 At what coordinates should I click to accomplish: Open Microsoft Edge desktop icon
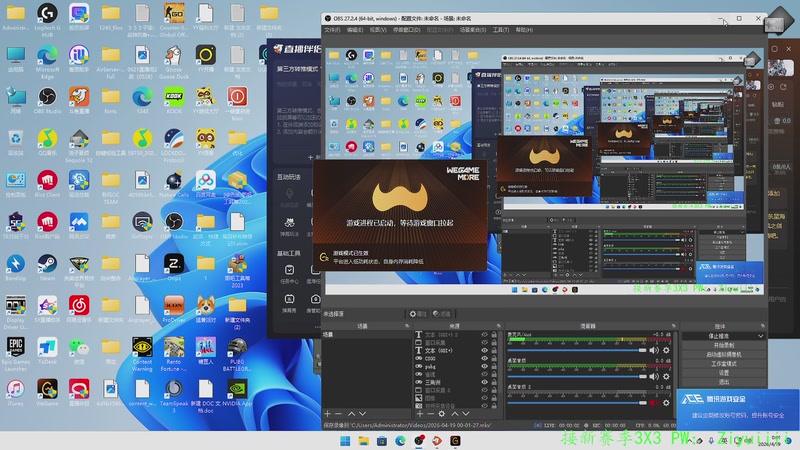(47, 56)
